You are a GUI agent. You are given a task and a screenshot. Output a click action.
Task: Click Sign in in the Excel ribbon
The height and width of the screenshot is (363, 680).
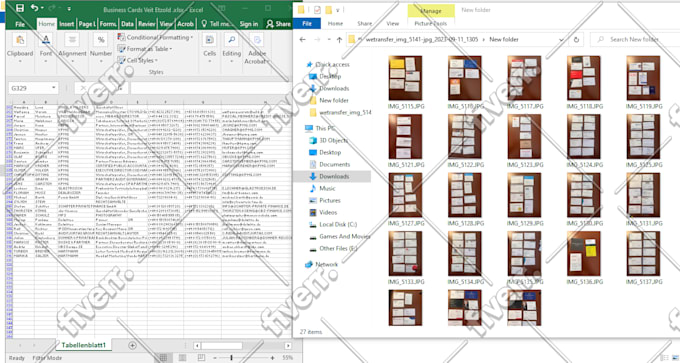[x=249, y=24]
